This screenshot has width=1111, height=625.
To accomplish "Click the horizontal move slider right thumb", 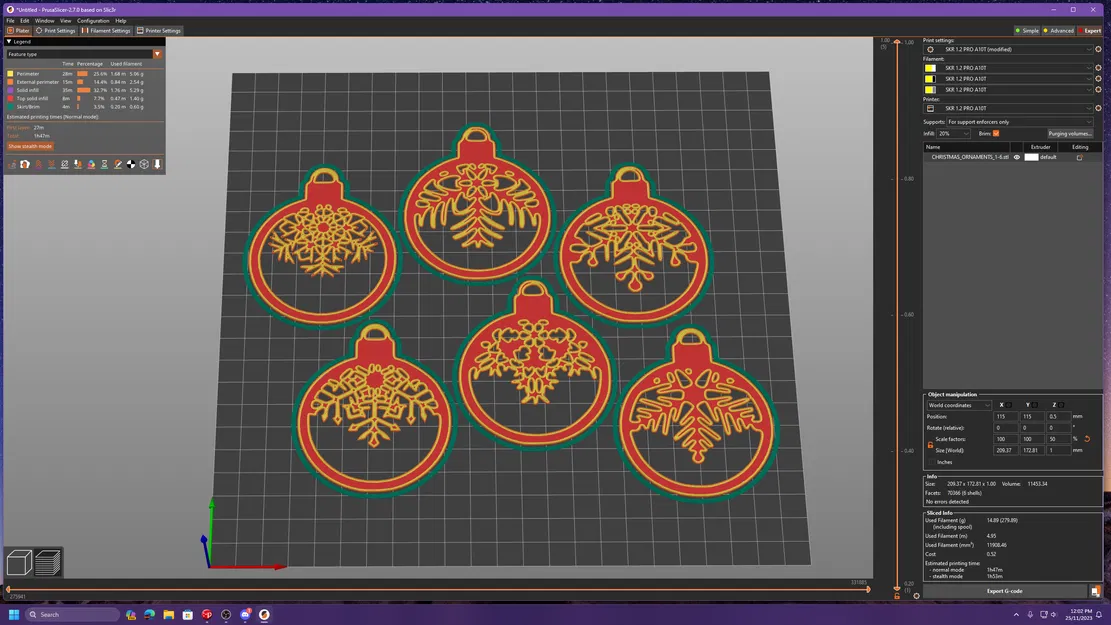I will tap(869, 589).
